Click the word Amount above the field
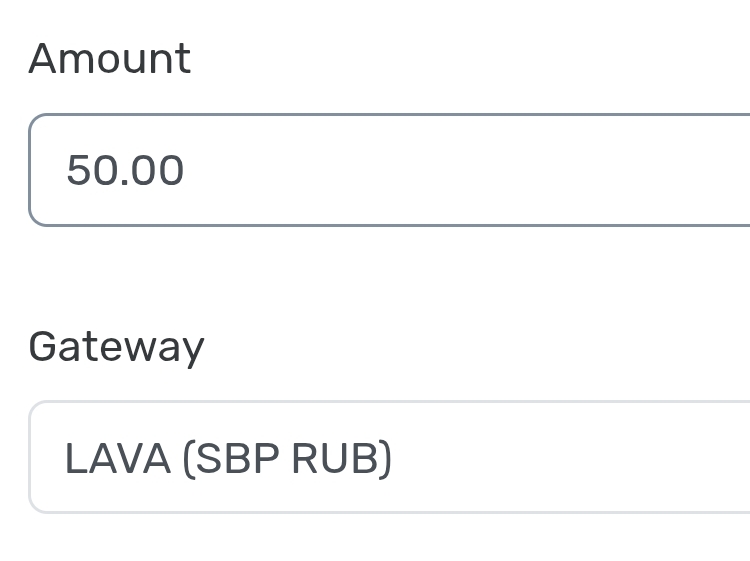 tap(109, 58)
